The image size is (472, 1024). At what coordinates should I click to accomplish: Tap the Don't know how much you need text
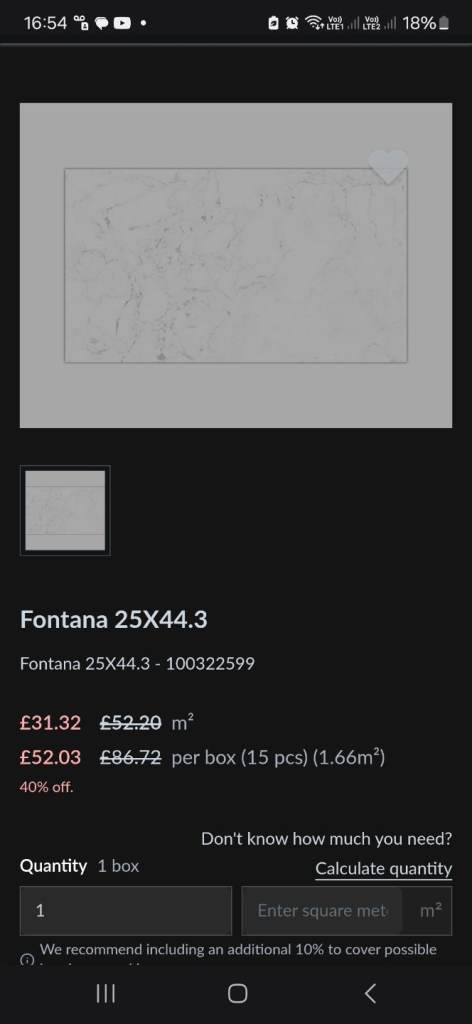point(326,839)
